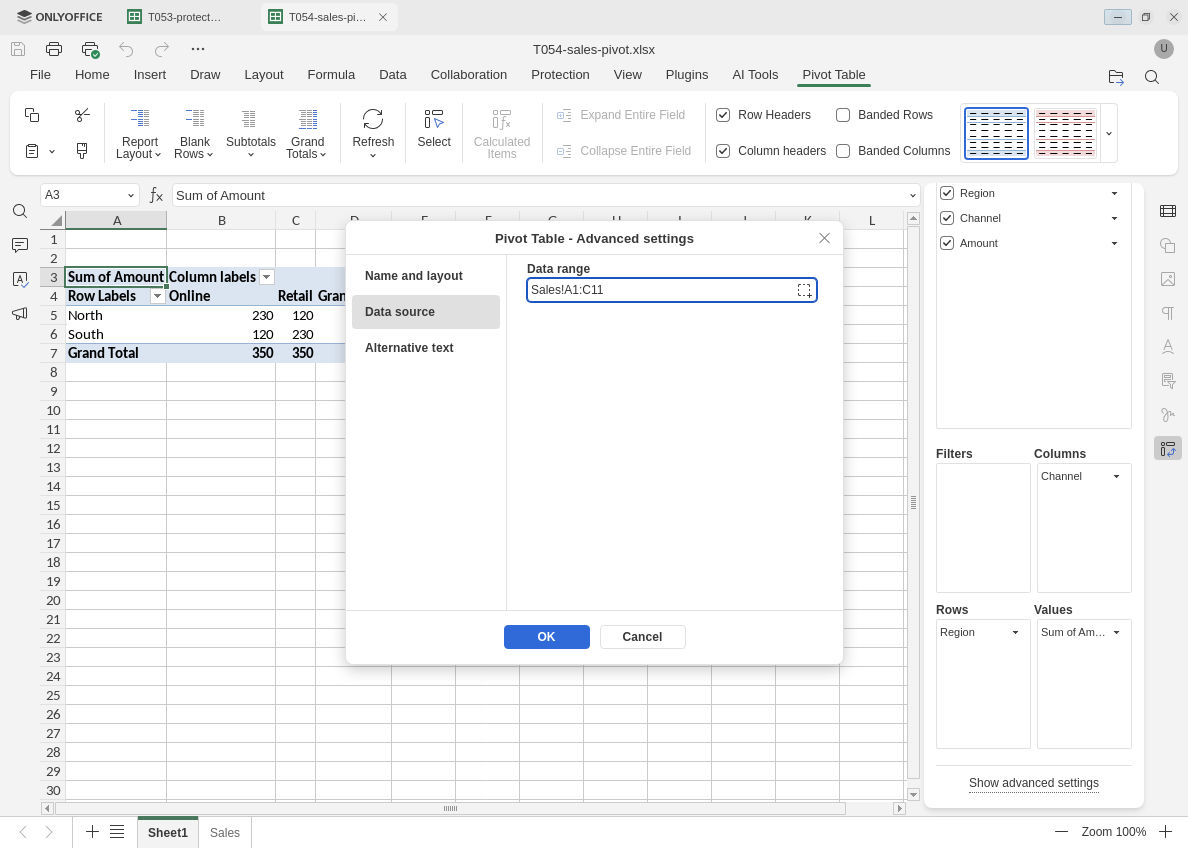Click the Undo arrow icon
Image resolution: width=1188 pixels, height=848 pixels.
pyautogui.click(x=126, y=49)
